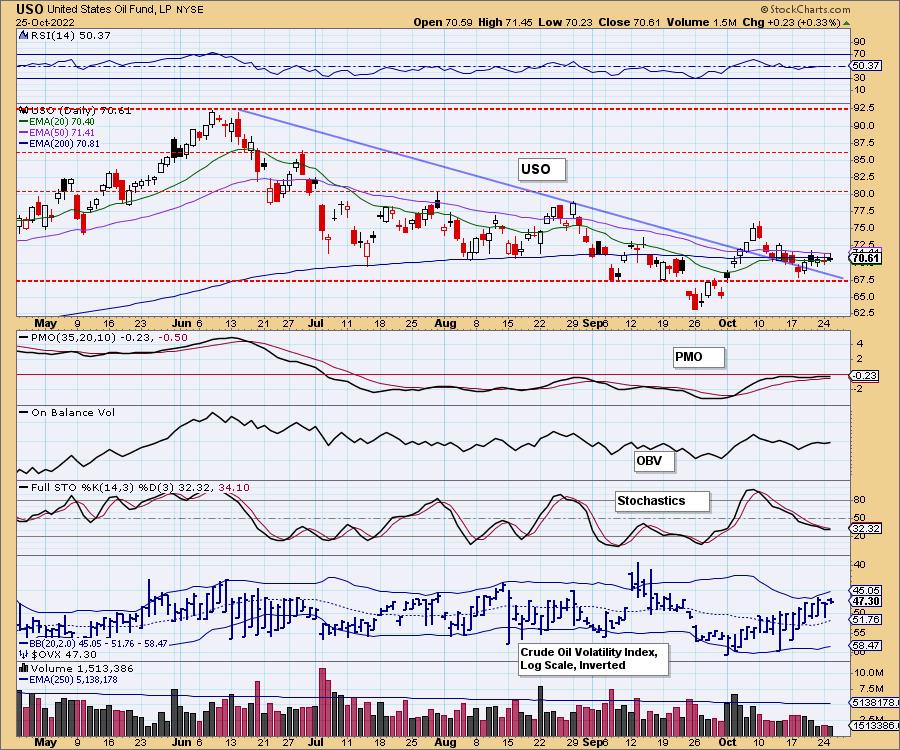Click the 92.5 price axis label
The width and height of the screenshot is (900, 750).
864,108
